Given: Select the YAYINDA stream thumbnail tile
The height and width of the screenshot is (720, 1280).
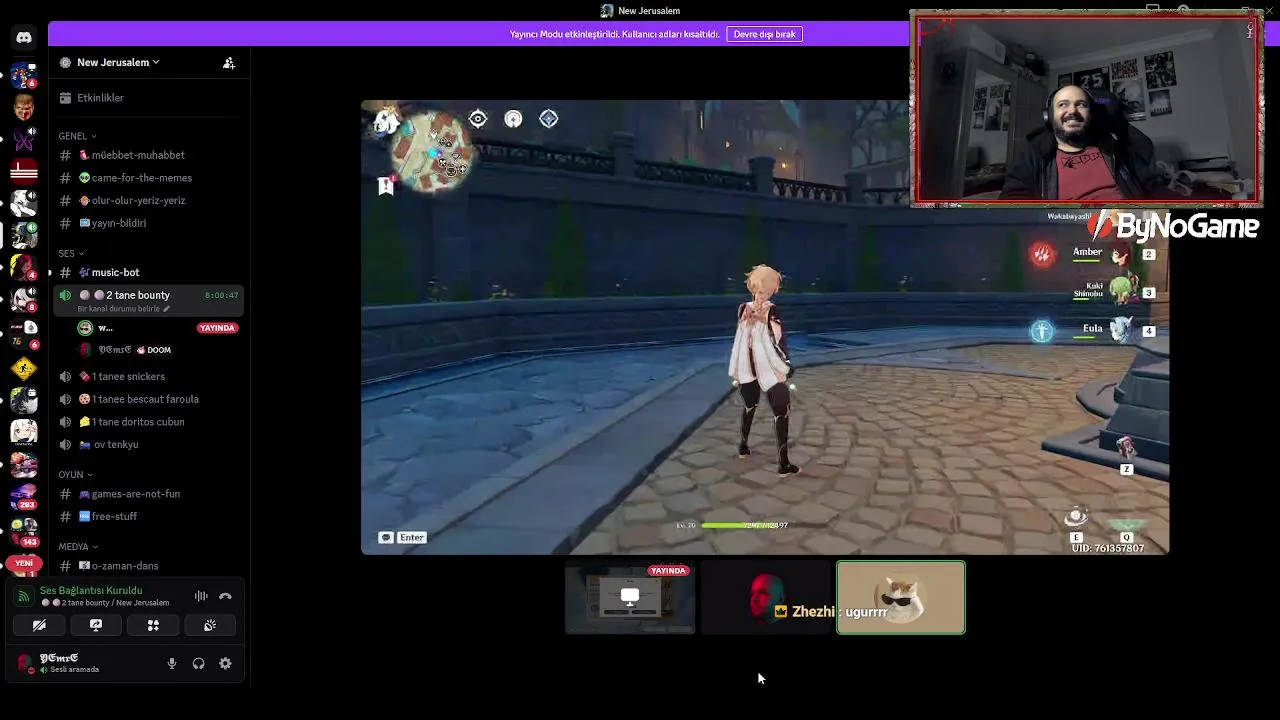Looking at the screenshot, I should [x=630, y=598].
